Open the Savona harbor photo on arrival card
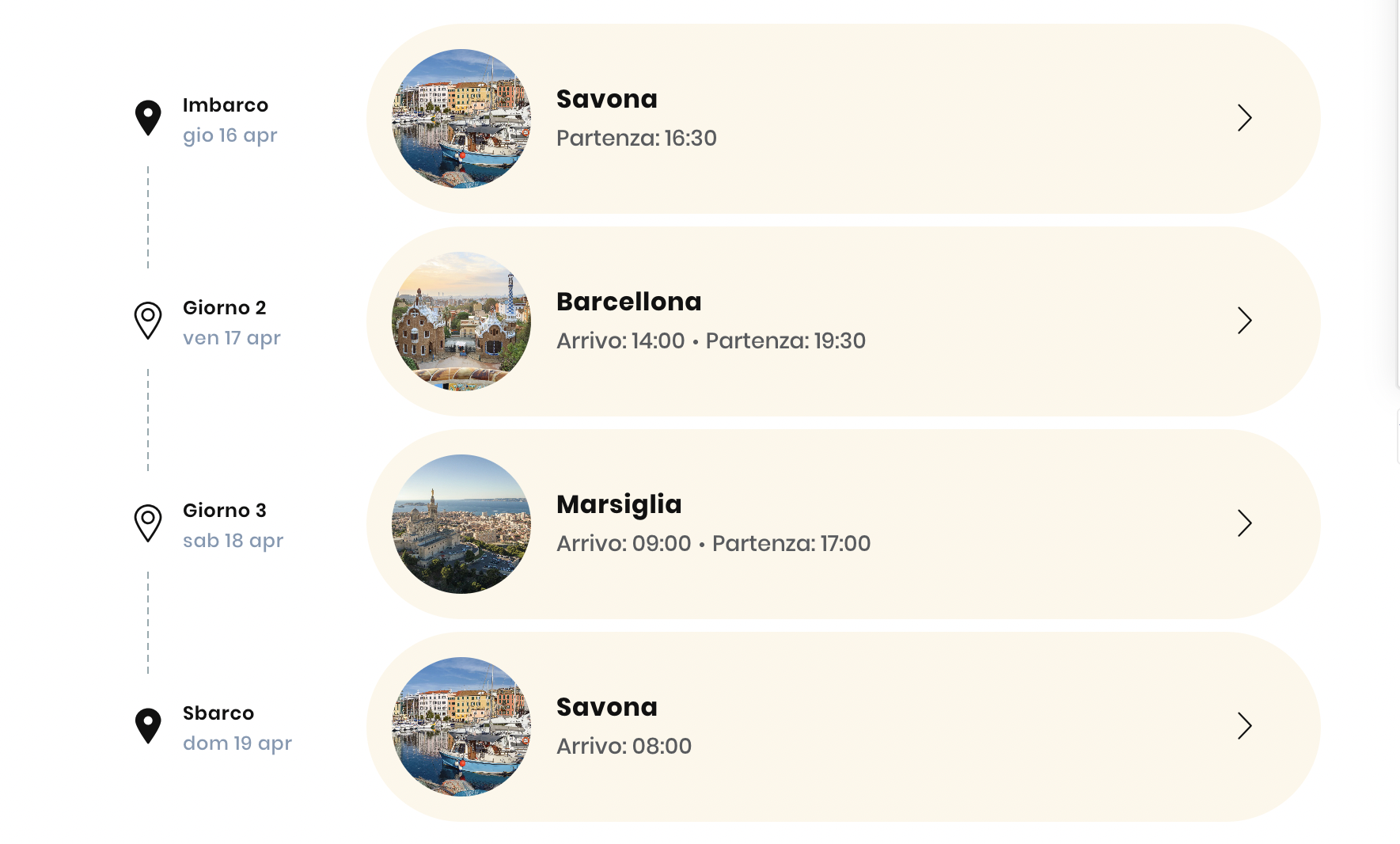This screenshot has width=1400, height=844. coord(461,727)
